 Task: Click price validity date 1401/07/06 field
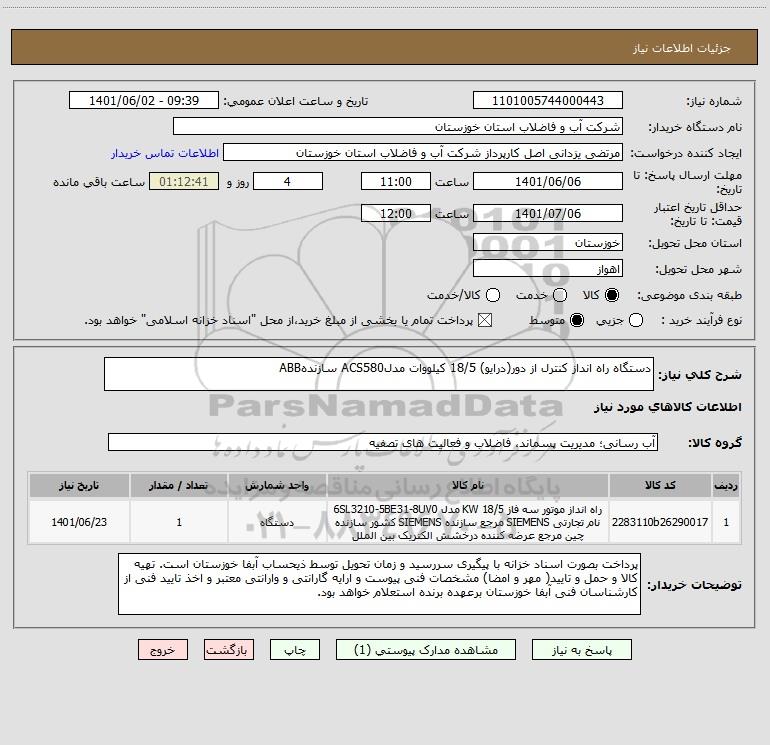tap(548, 213)
